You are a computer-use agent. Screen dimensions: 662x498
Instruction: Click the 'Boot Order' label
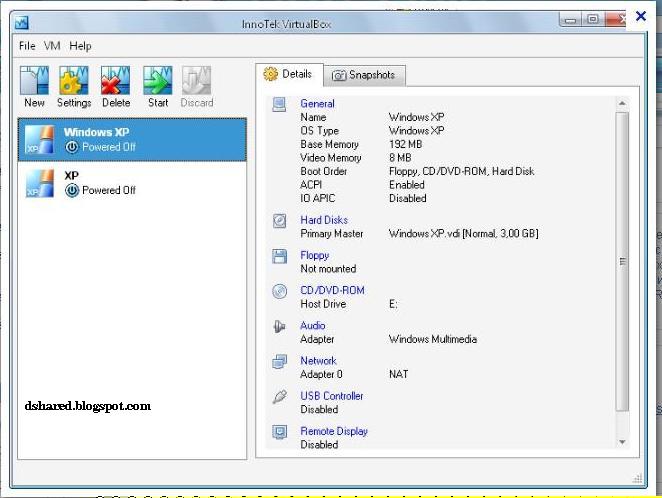coord(324,171)
